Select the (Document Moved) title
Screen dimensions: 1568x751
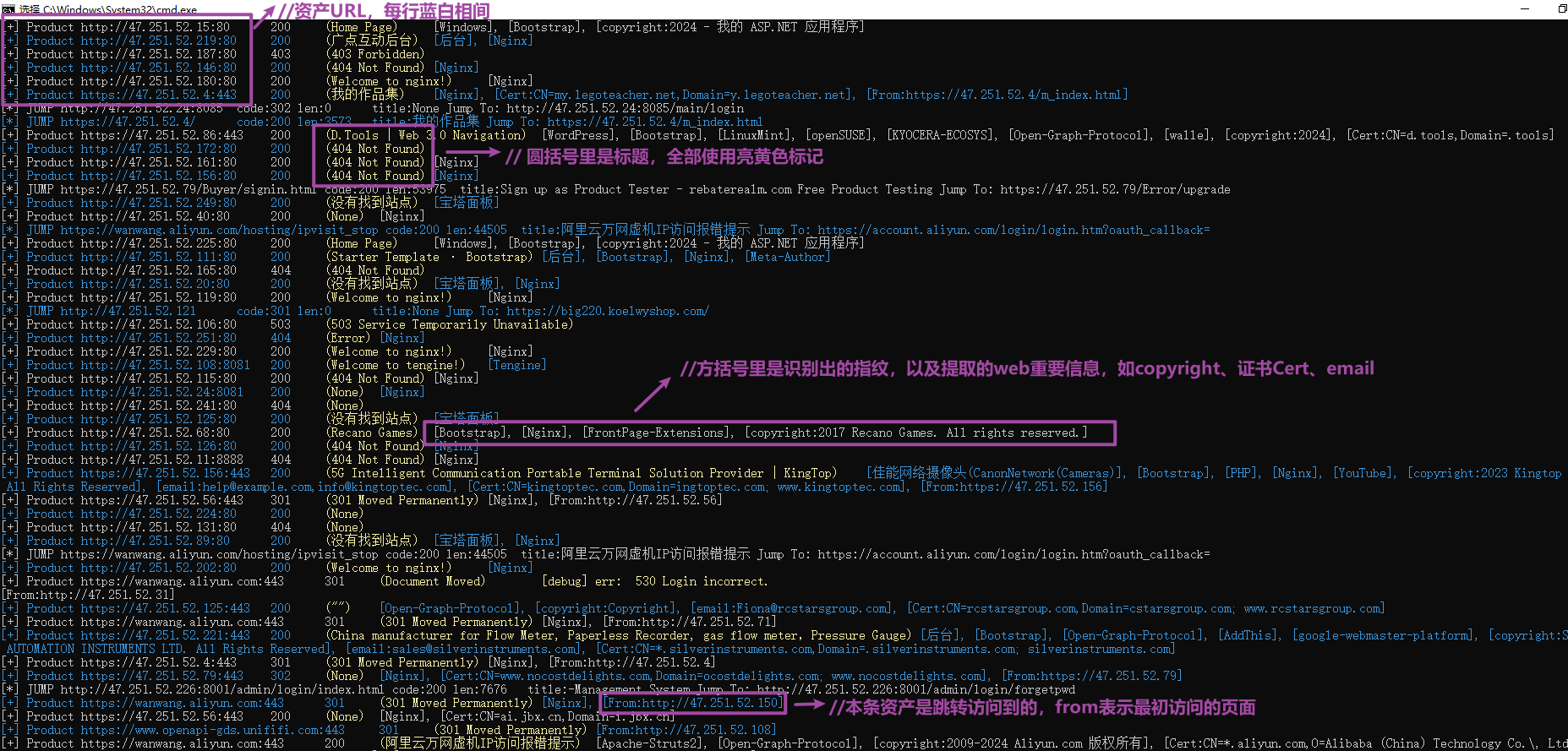point(433,581)
